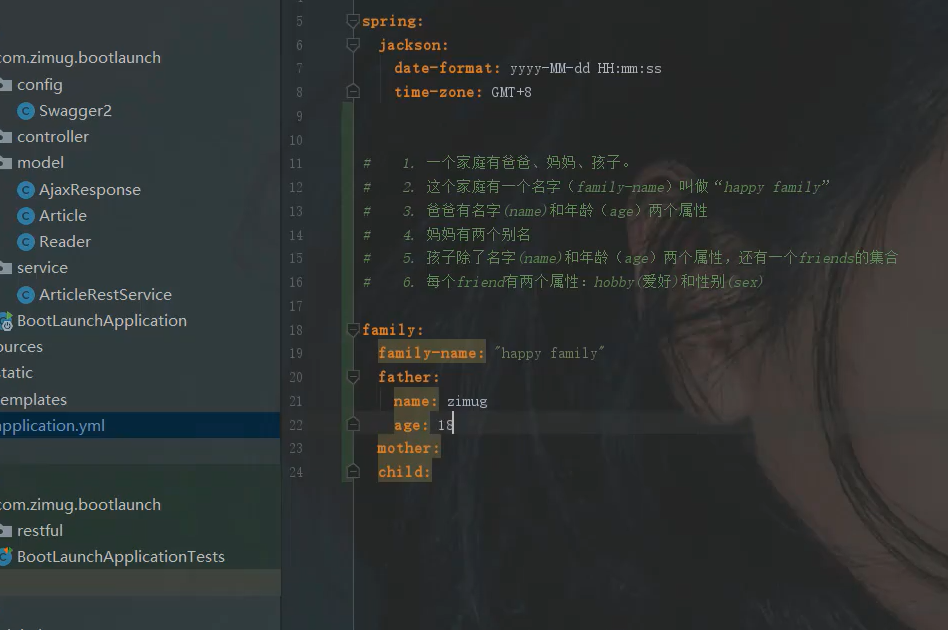Screen dimensions: 948x630
Task: Click the config folder icon
Action: [5, 85]
